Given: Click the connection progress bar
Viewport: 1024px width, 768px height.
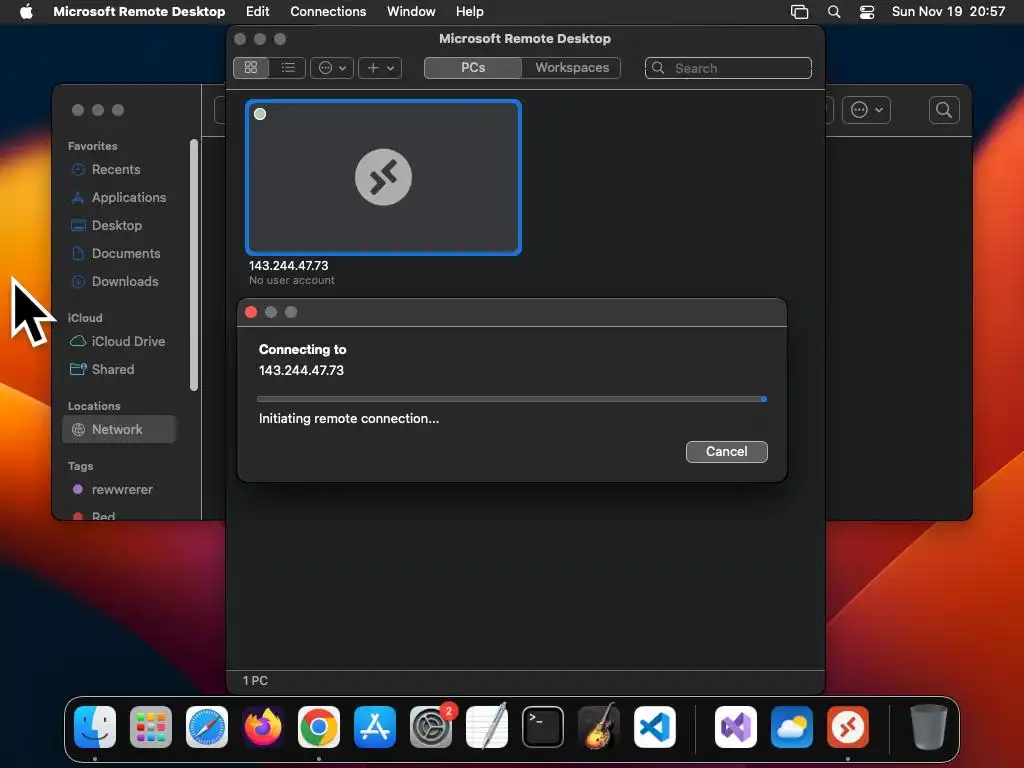Looking at the screenshot, I should pos(512,398).
